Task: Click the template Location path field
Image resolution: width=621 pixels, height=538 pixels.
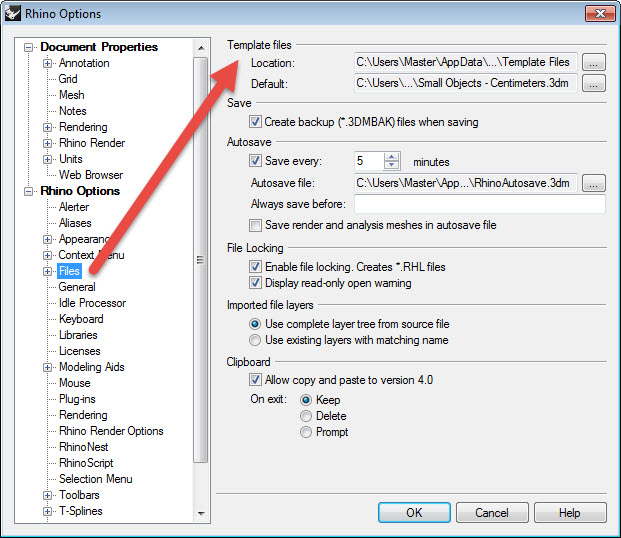Action: [x=466, y=62]
